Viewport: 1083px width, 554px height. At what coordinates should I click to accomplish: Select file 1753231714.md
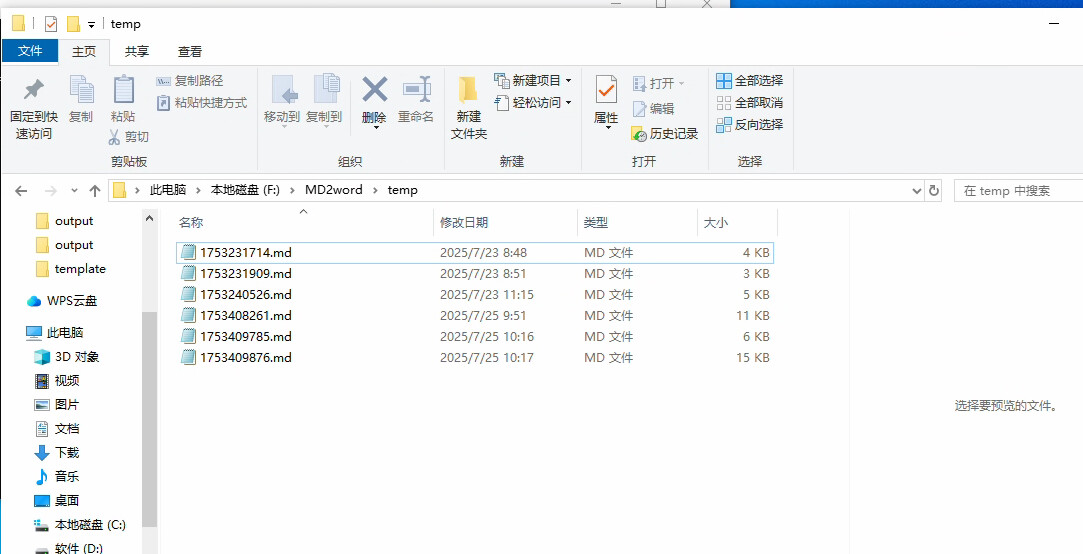[475, 253]
